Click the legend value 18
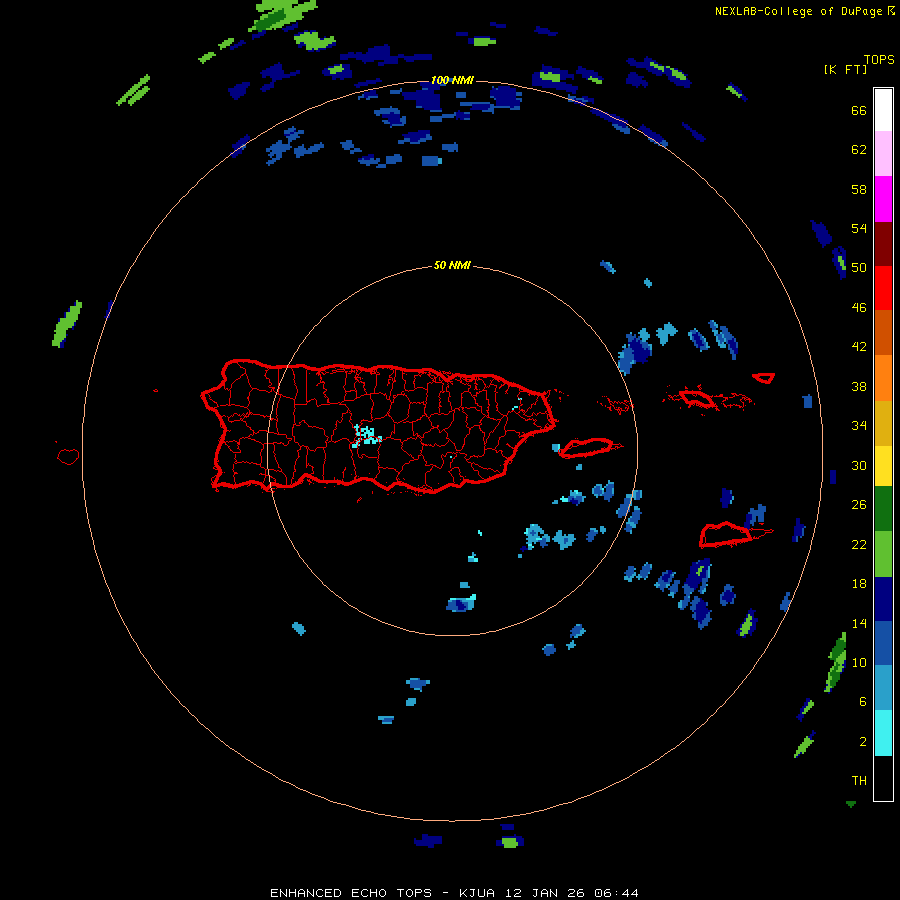 coord(859,584)
